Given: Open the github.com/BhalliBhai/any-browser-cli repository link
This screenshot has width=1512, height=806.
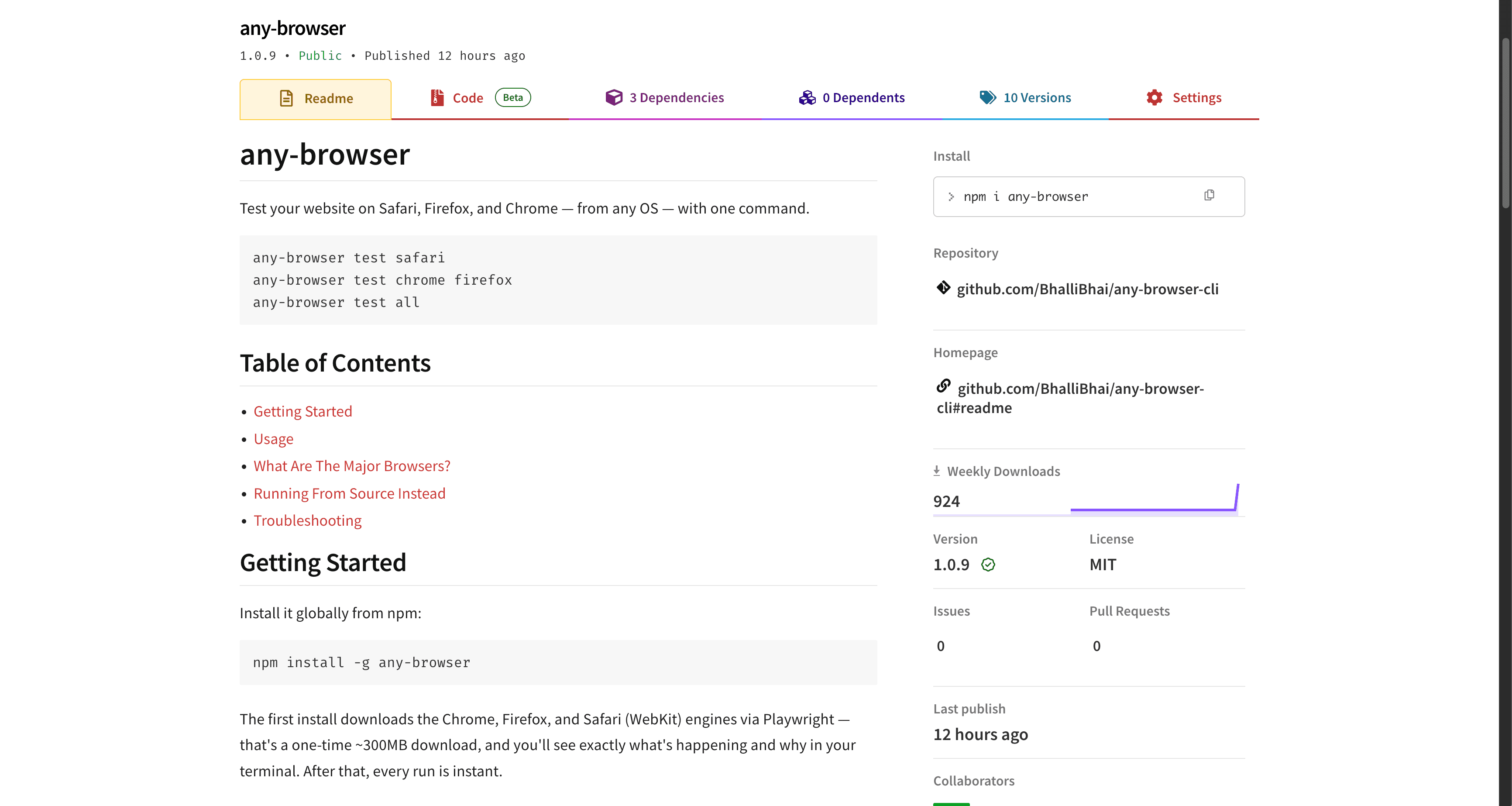Looking at the screenshot, I should 1087,289.
